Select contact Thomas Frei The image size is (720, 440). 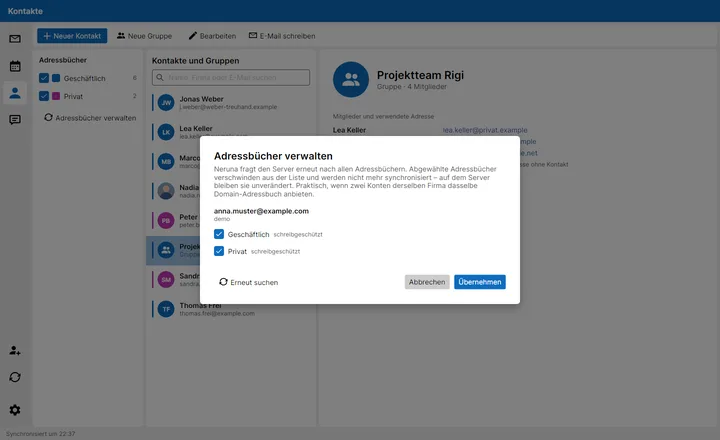231,309
